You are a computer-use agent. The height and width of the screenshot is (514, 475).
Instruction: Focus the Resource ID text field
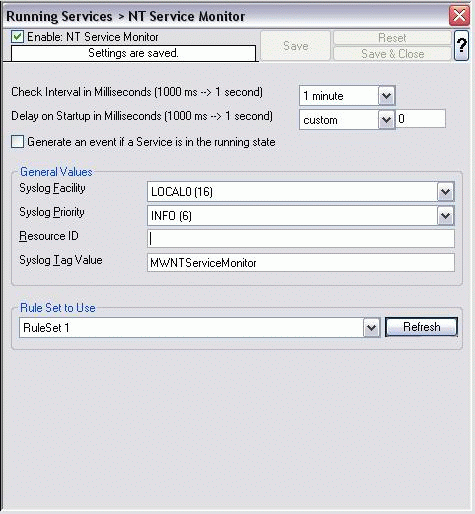coord(301,239)
